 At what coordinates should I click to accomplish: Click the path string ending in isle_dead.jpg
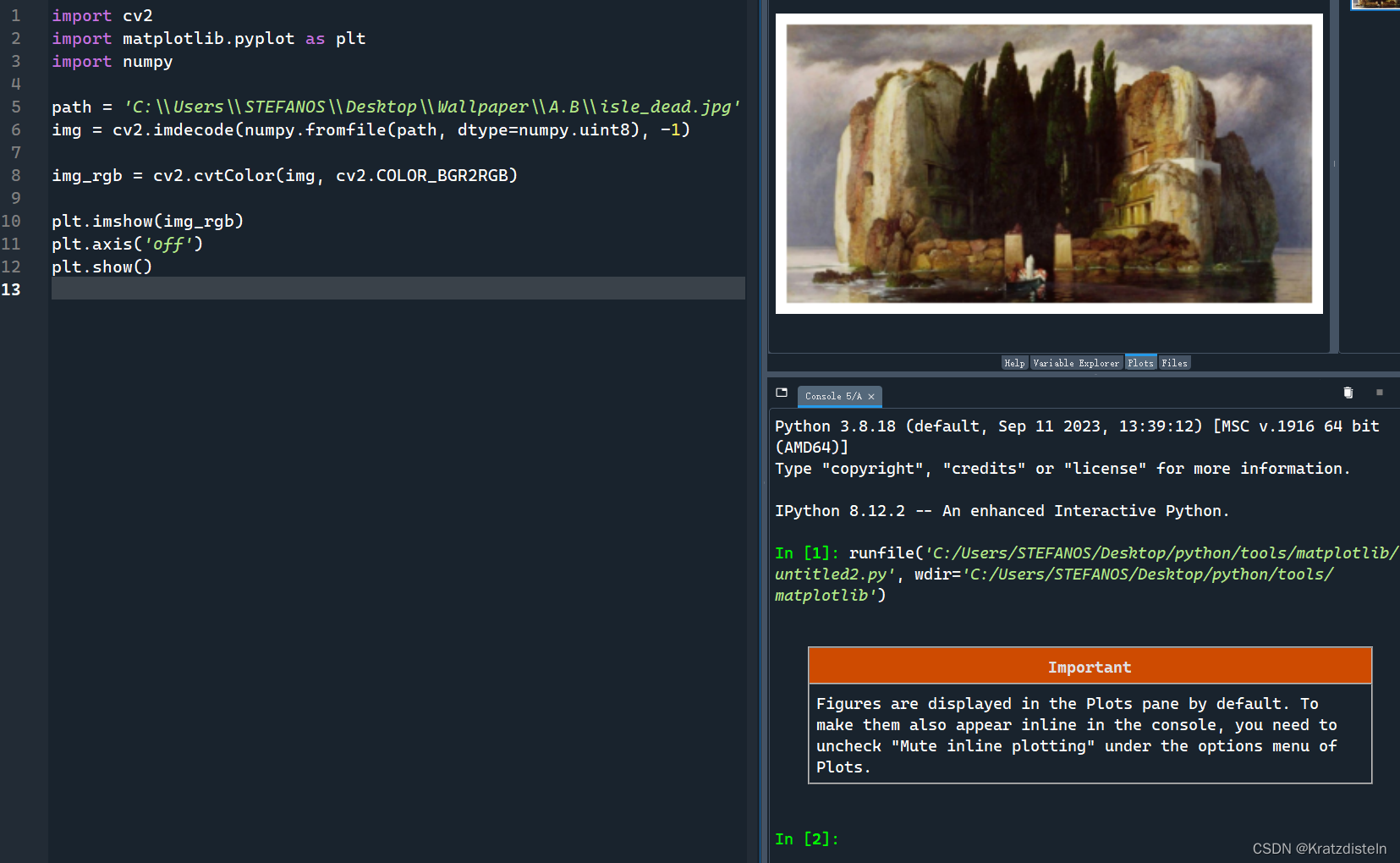point(432,107)
